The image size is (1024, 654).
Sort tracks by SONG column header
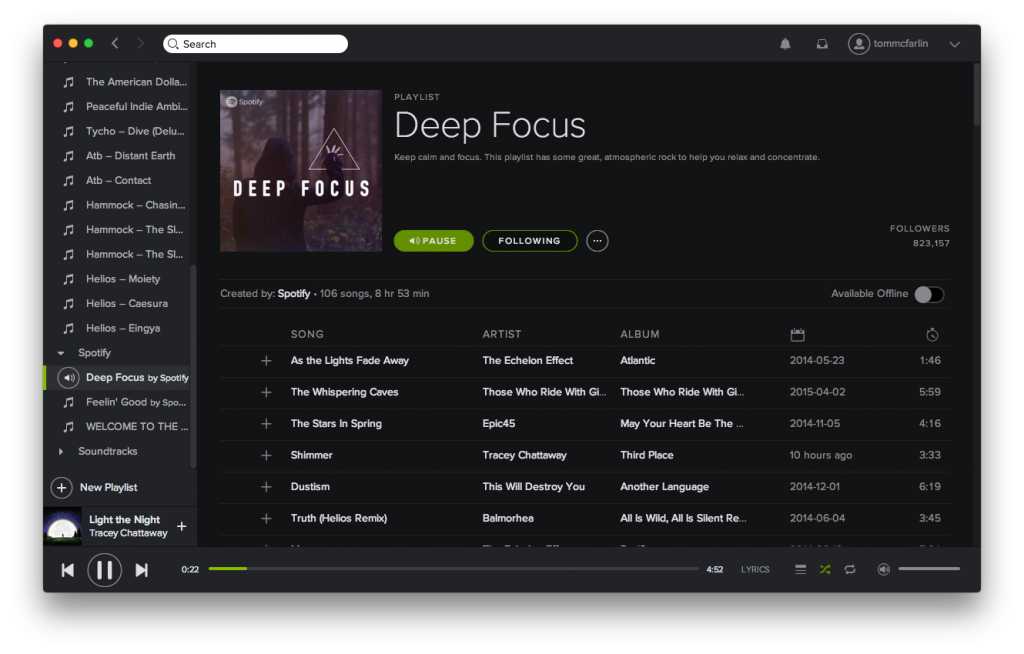coord(307,334)
